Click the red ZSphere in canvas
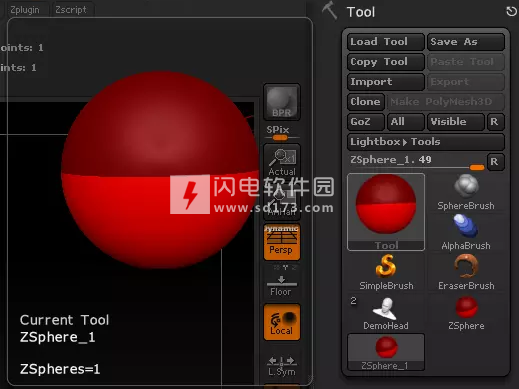 (160, 169)
